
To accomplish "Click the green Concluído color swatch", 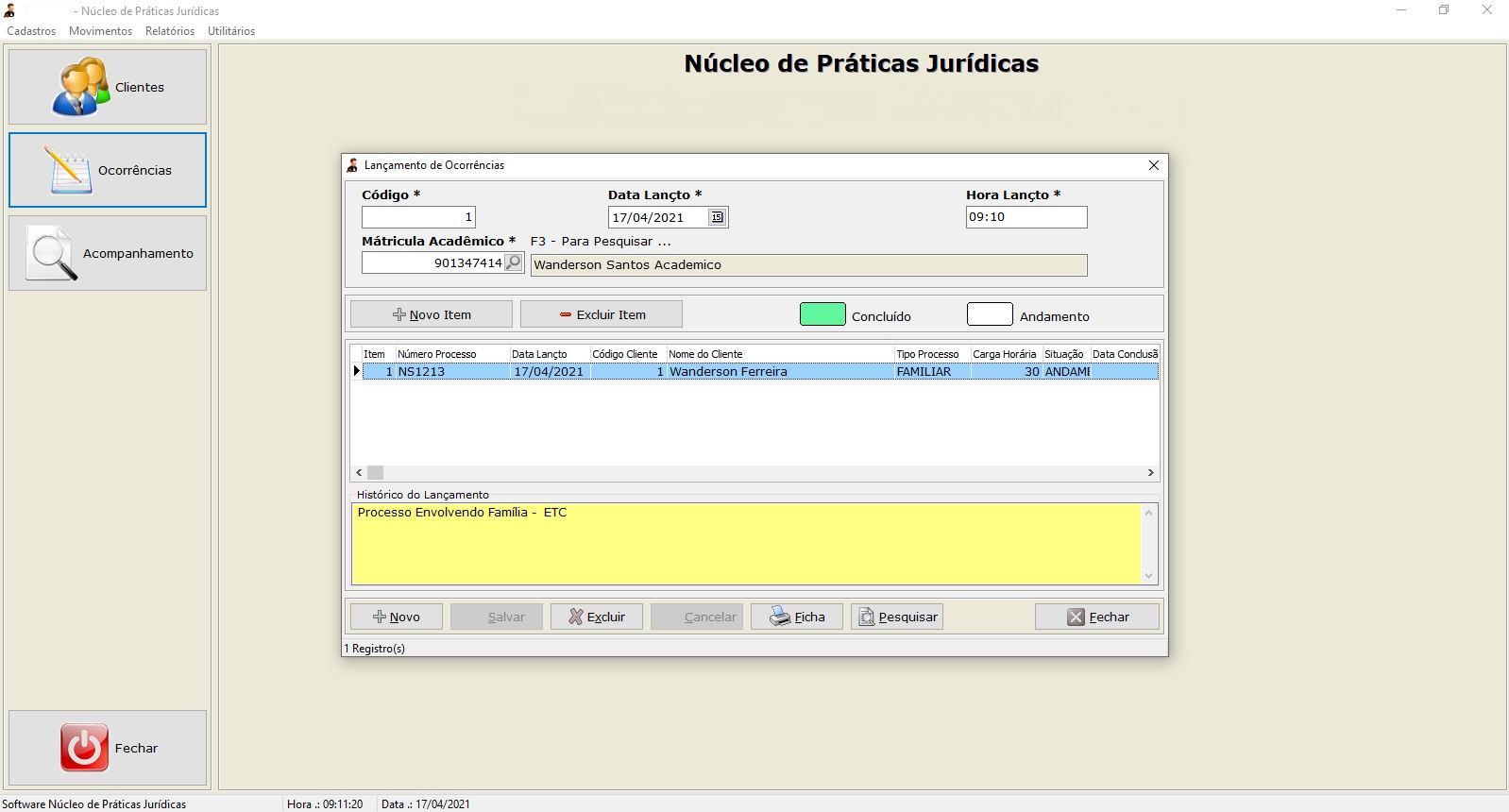I will [822, 314].
